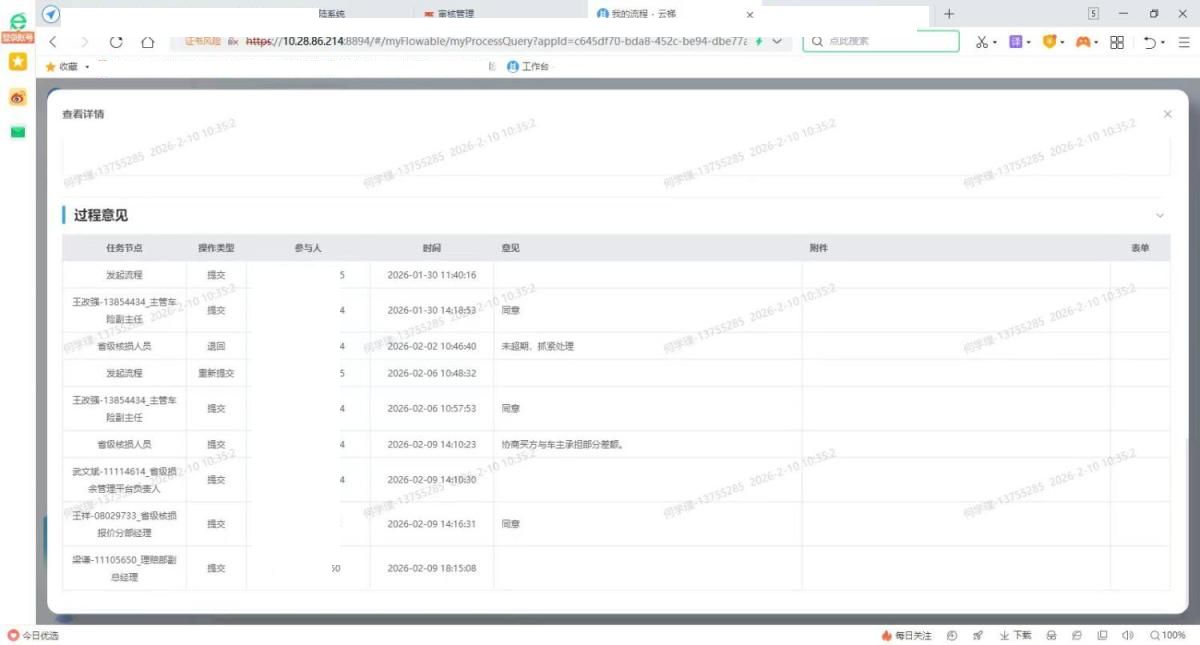The height and width of the screenshot is (645, 1200).
Task: Collapse the 过程意见 section chevron
Action: click(1160, 215)
